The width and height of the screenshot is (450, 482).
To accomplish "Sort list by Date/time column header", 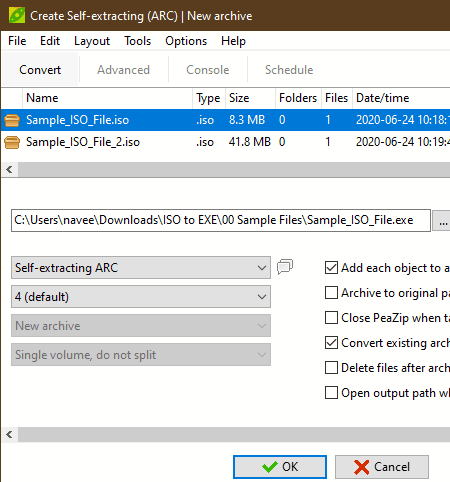I will [401, 98].
